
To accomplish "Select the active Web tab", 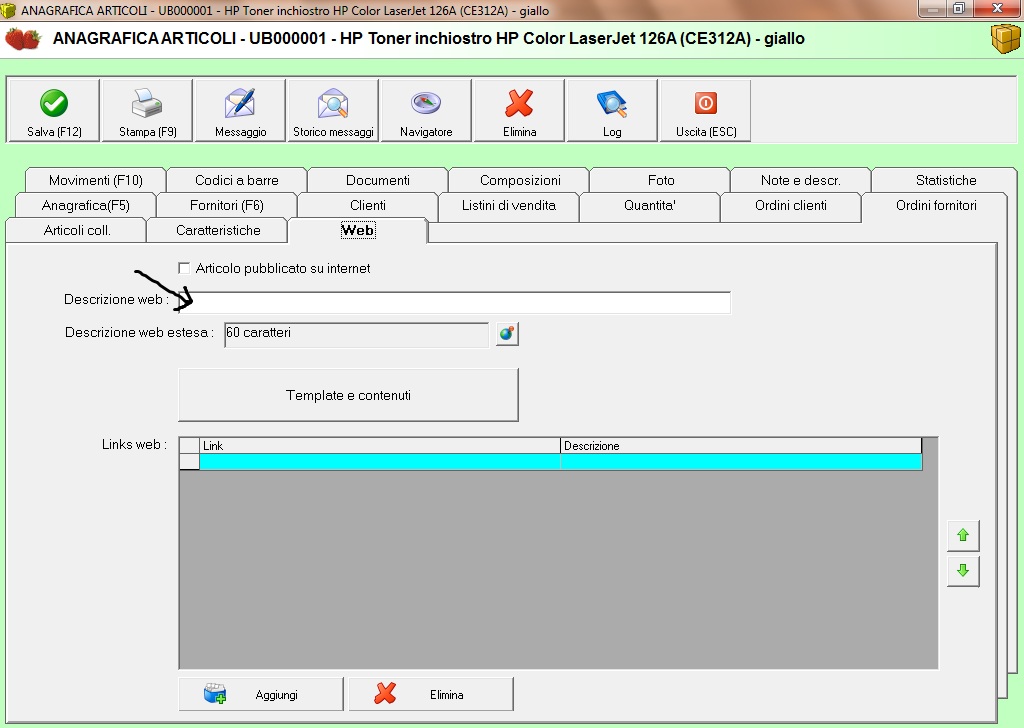I will click(358, 230).
